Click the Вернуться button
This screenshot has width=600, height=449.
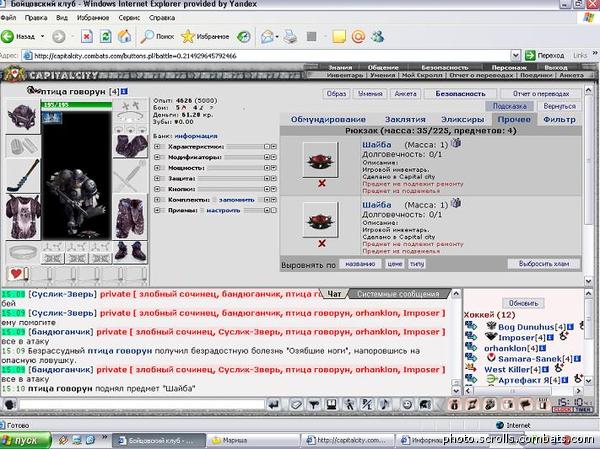pyautogui.click(x=559, y=106)
